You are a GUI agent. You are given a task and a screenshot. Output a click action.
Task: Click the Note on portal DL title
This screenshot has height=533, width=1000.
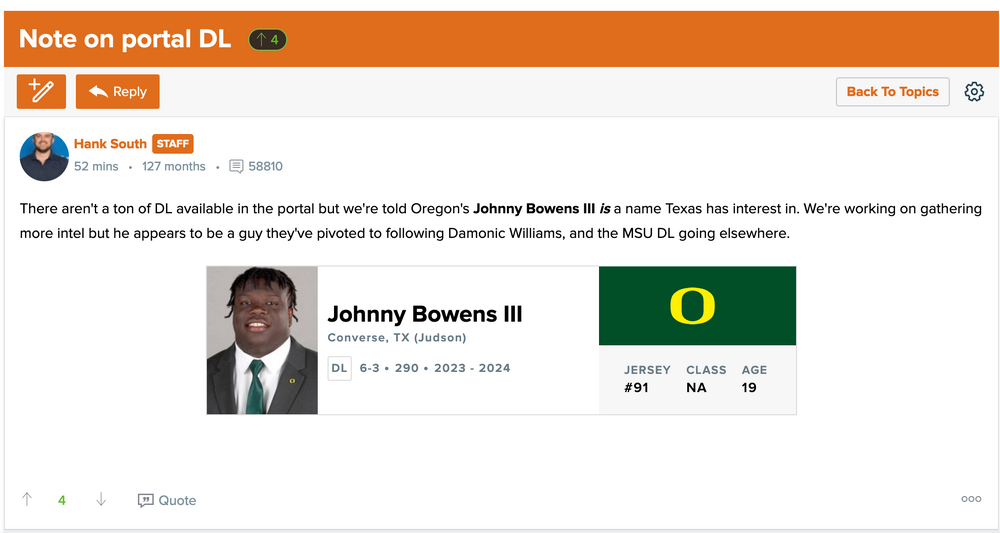(x=125, y=39)
